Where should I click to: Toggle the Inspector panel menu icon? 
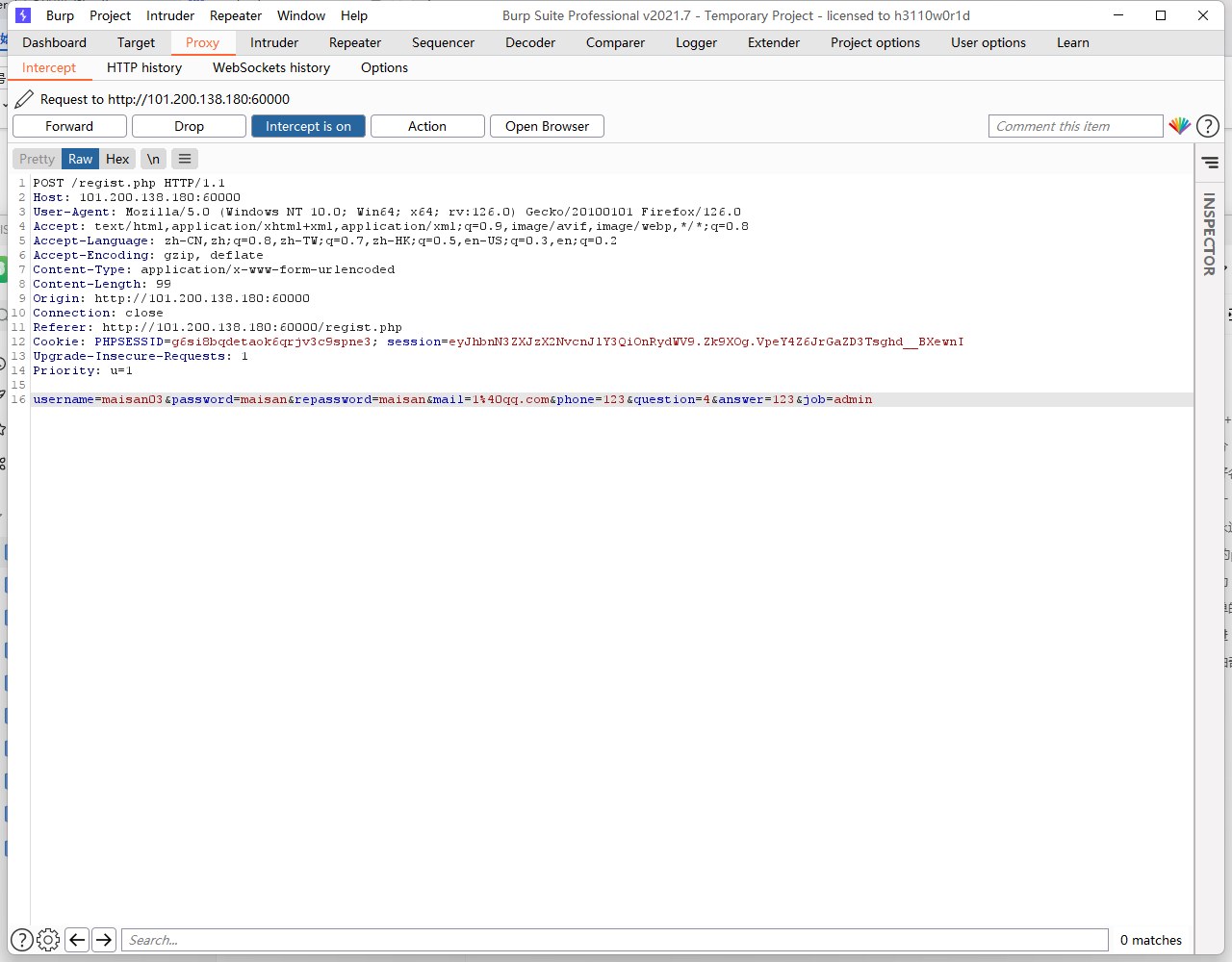tap(1210, 163)
